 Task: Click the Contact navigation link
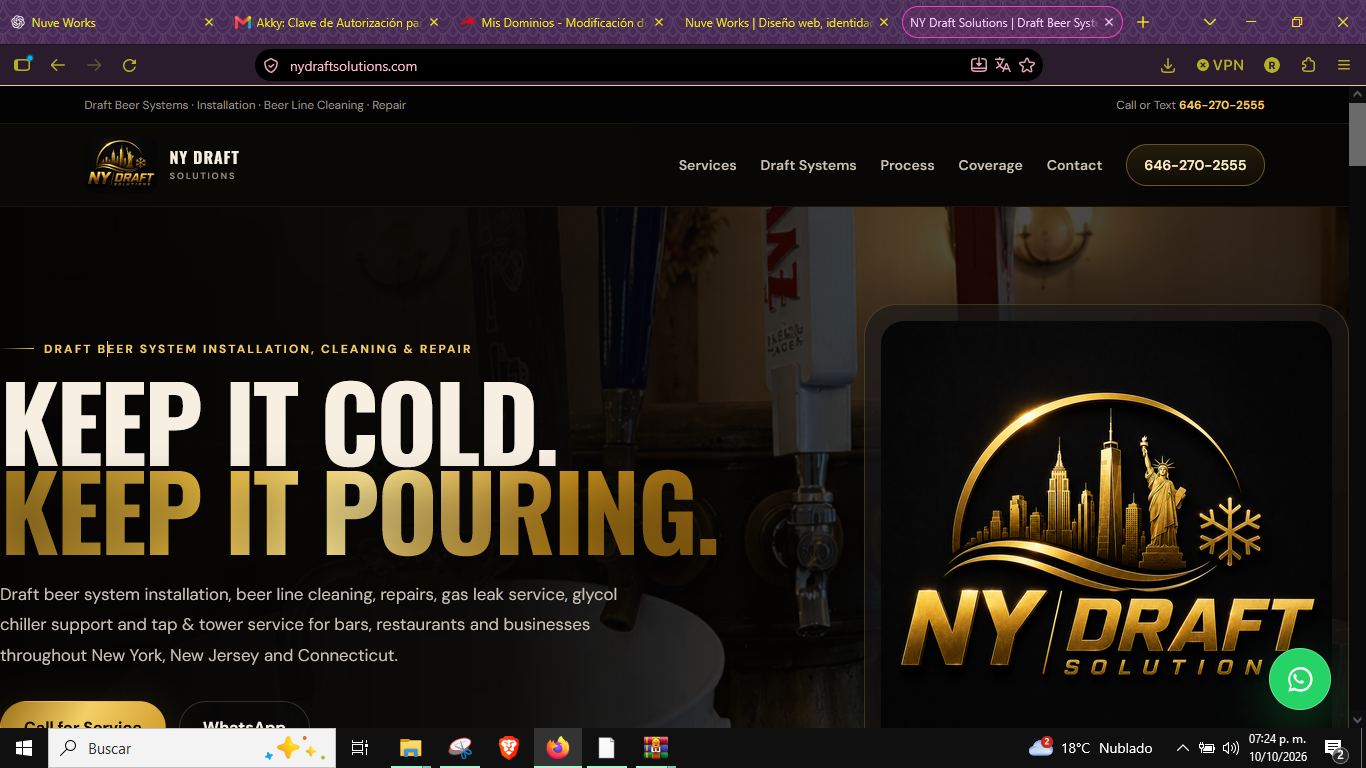[1074, 165]
